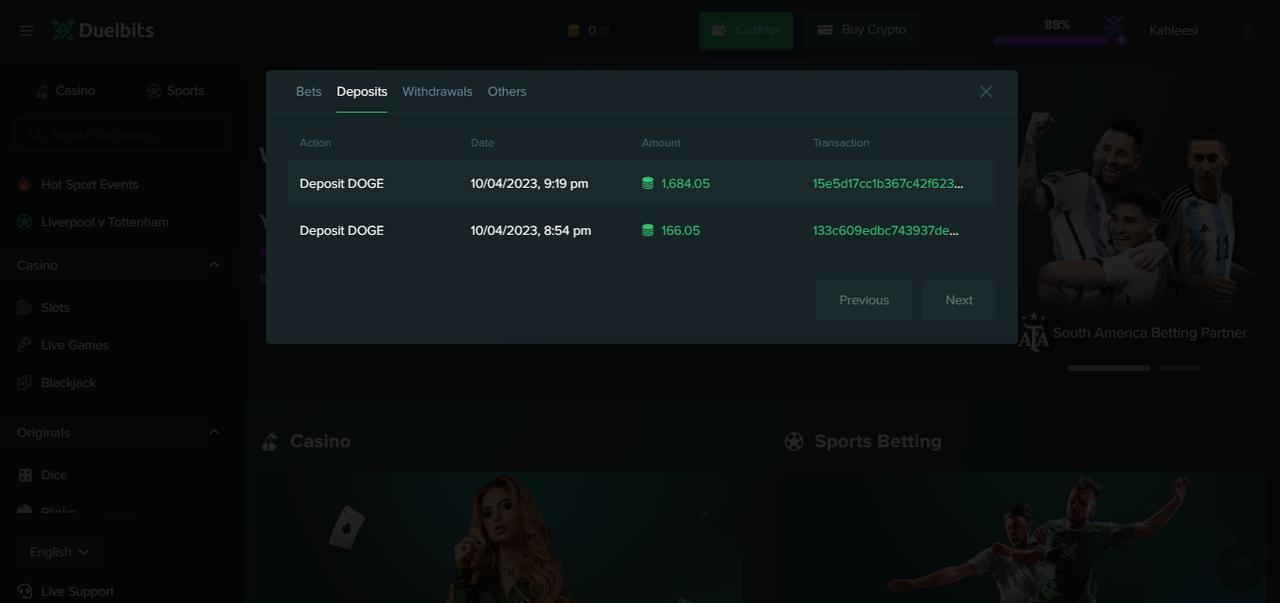Click the Liverpool v Tottenham ball icon
This screenshot has width=1280, height=603.
click(x=25, y=222)
